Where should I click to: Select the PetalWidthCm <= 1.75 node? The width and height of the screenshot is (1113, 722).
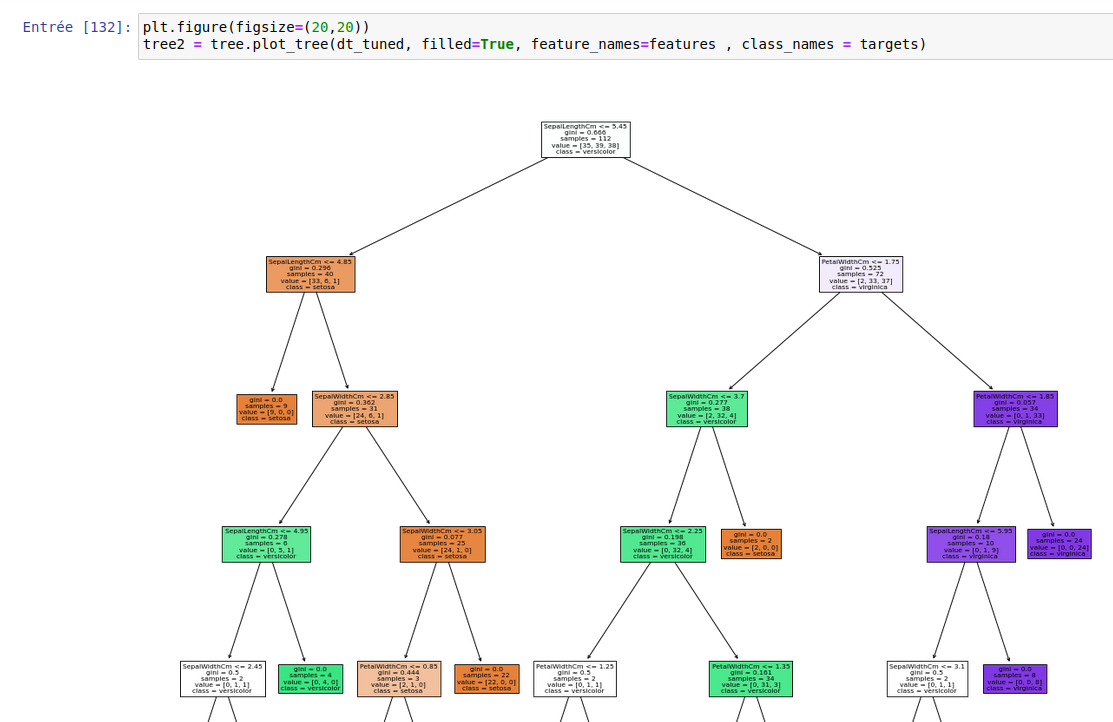[x=860, y=274]
